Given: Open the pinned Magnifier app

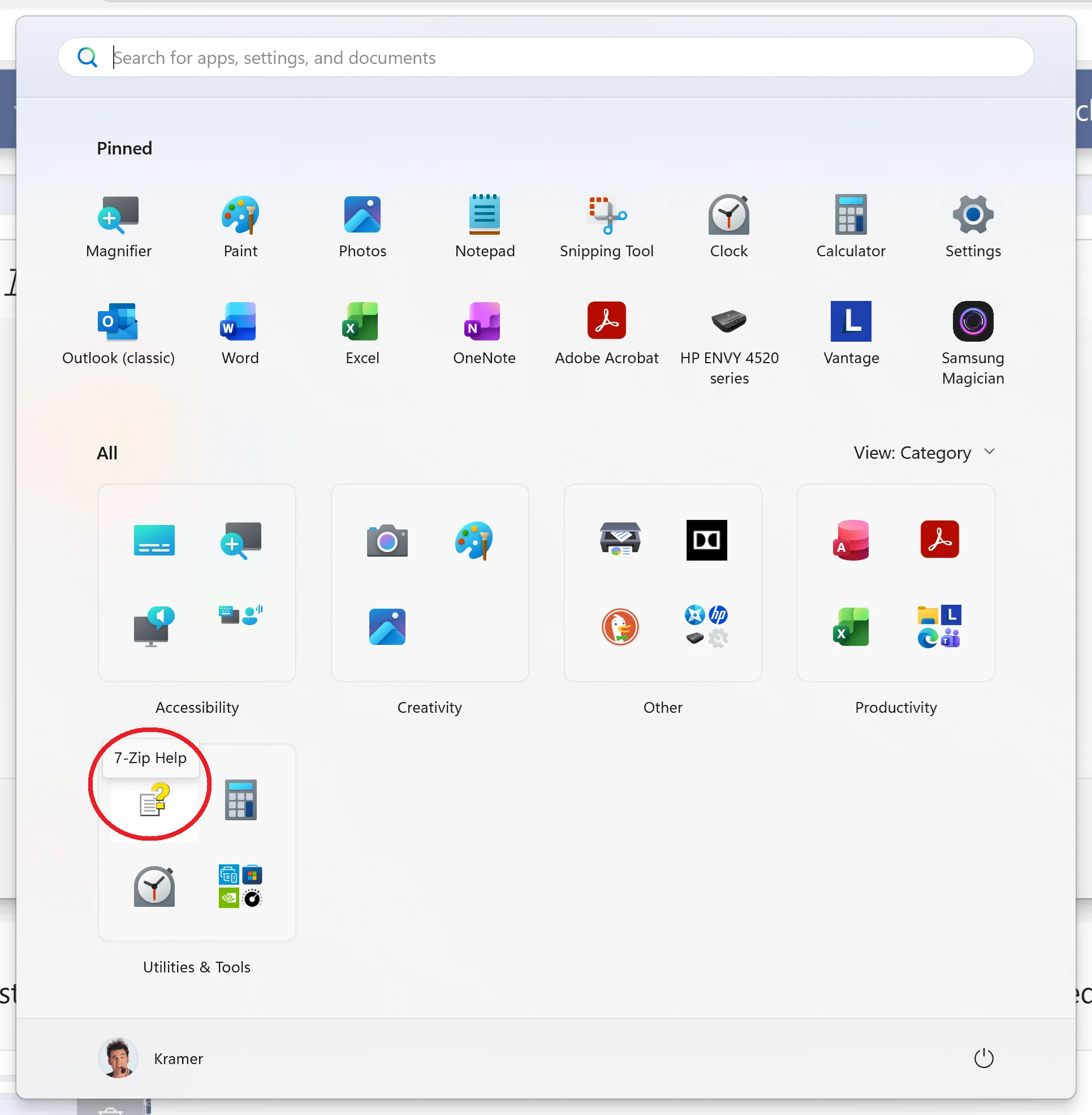Looking at the screenshot, I should coord(119,228).
